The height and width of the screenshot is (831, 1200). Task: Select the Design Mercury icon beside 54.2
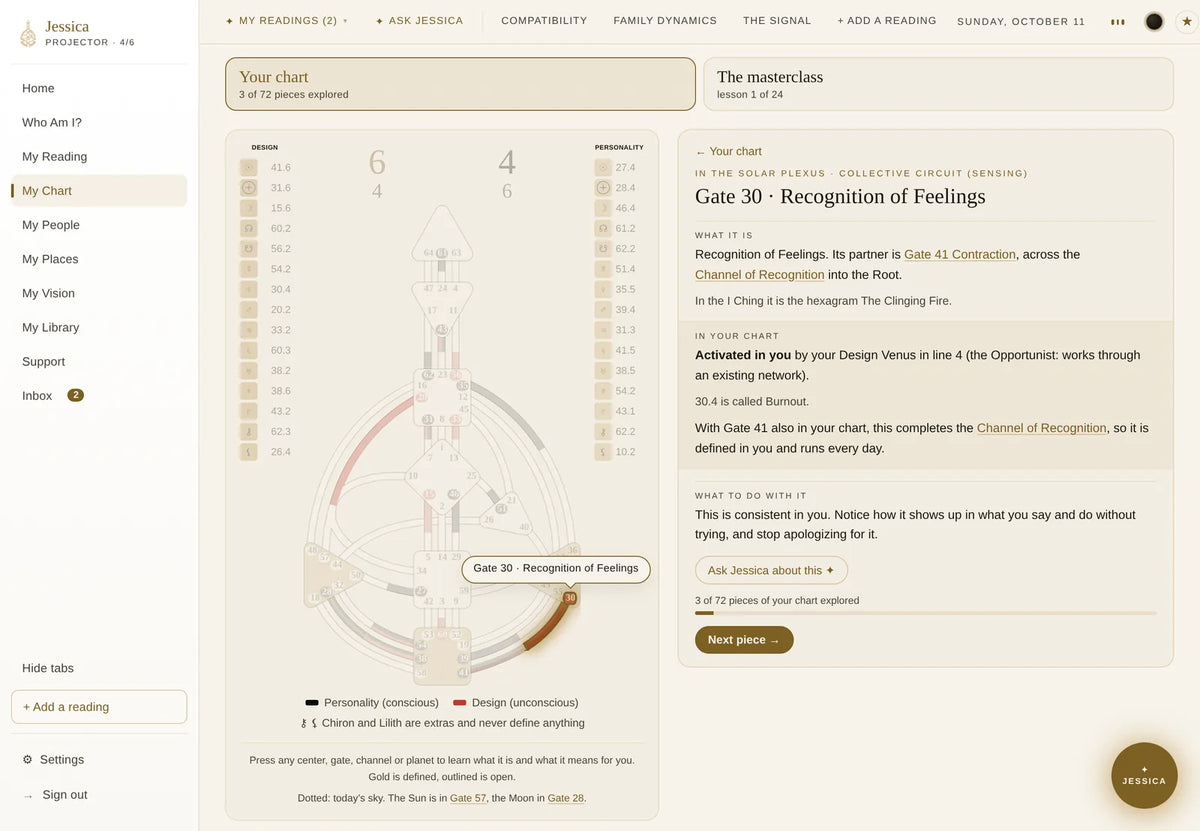coord(249,269)
